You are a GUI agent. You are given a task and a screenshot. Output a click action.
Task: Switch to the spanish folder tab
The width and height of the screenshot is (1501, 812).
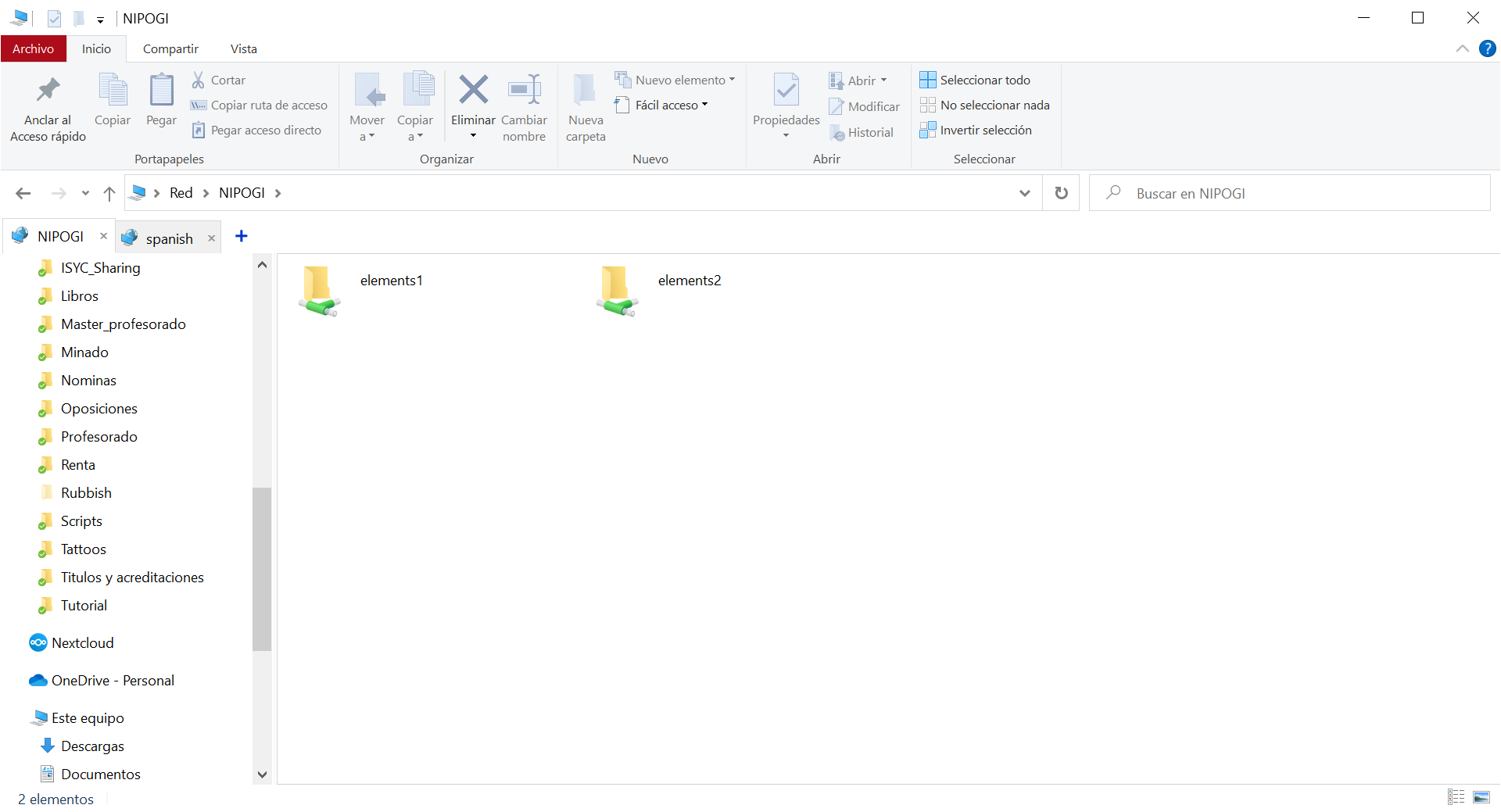(x=169, y=238)
